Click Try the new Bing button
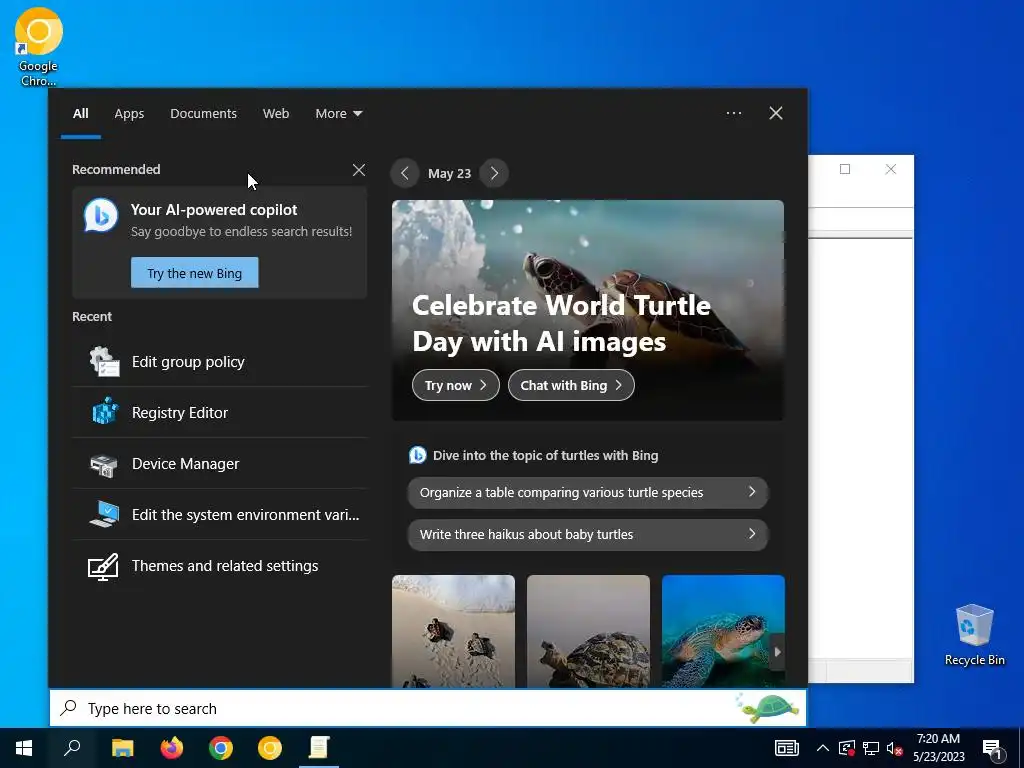Image resolution: width=1024 pixels, height=768 pixels. pos(195,273)
